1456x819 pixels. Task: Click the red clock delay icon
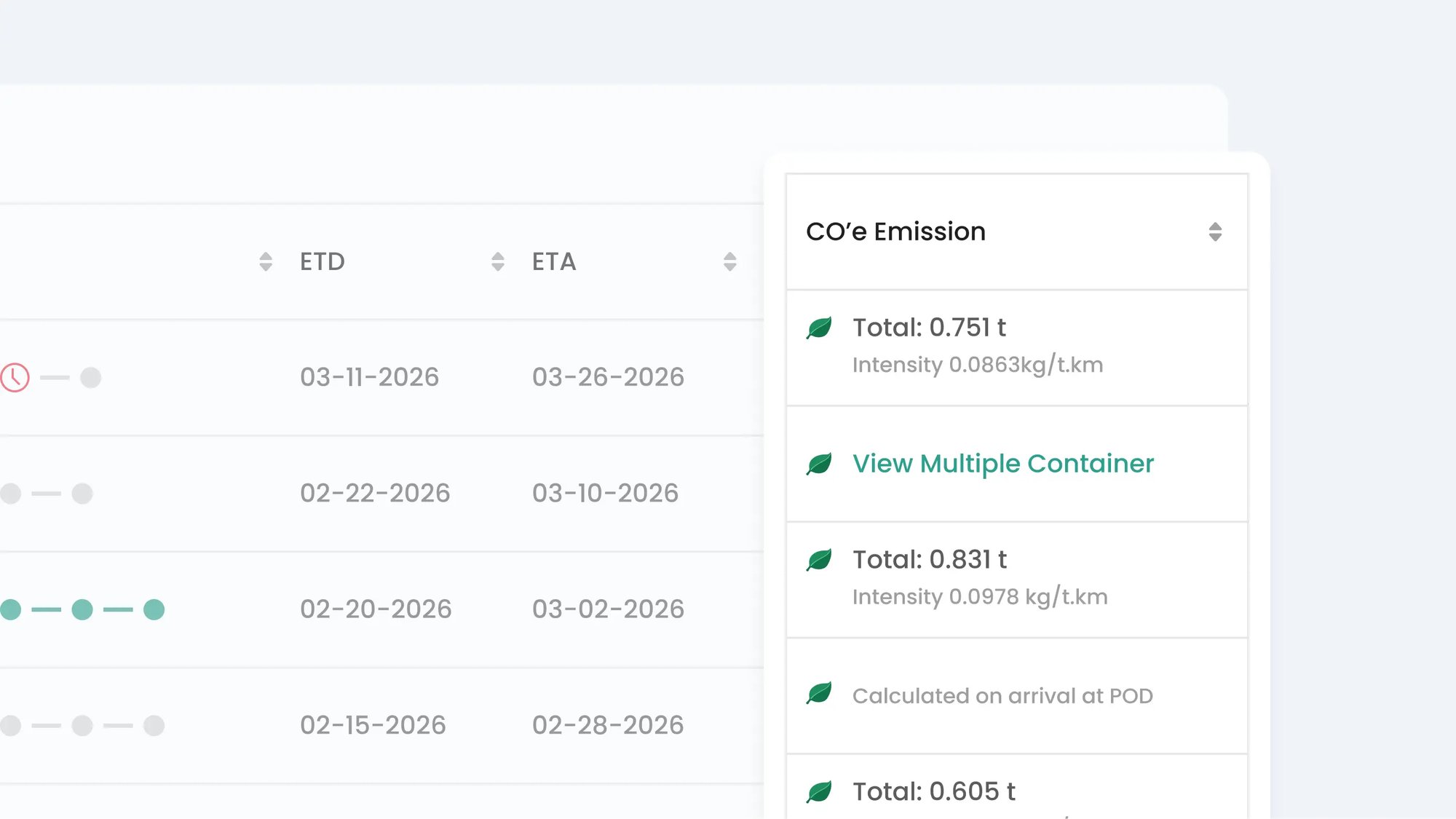pos(15,378)
